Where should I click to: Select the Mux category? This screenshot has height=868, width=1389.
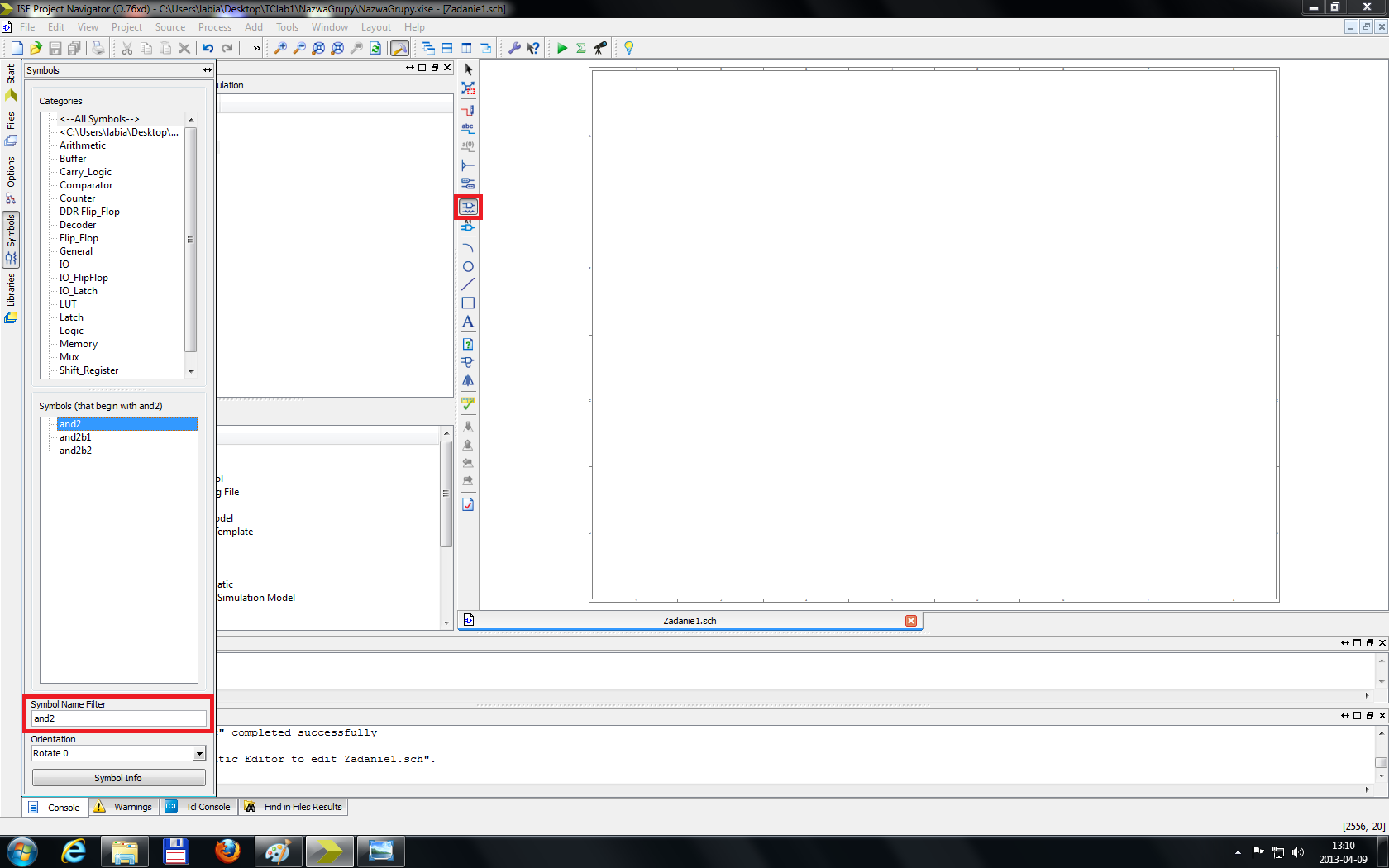point(69,357)
